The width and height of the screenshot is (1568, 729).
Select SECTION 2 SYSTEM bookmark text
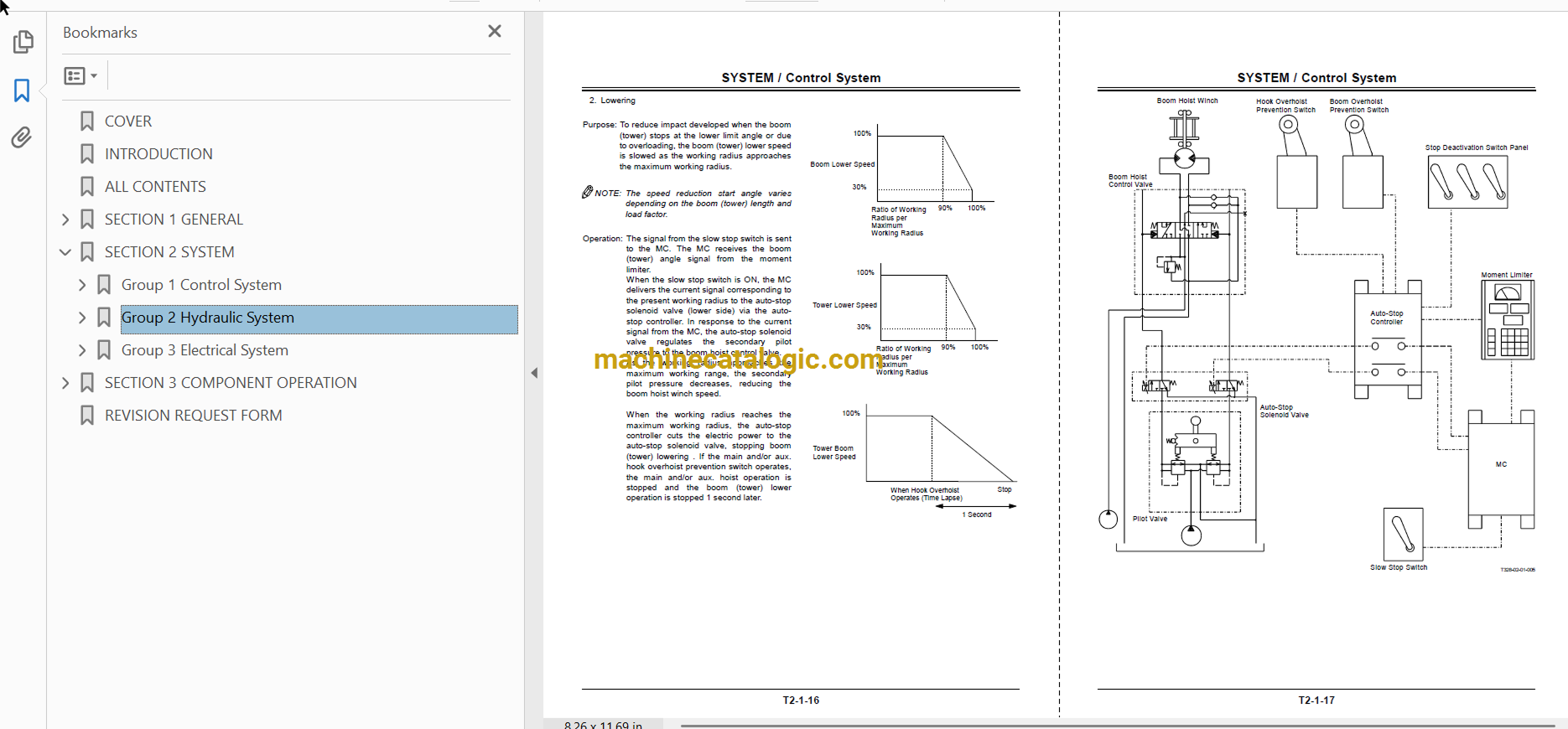coord(169,252)
